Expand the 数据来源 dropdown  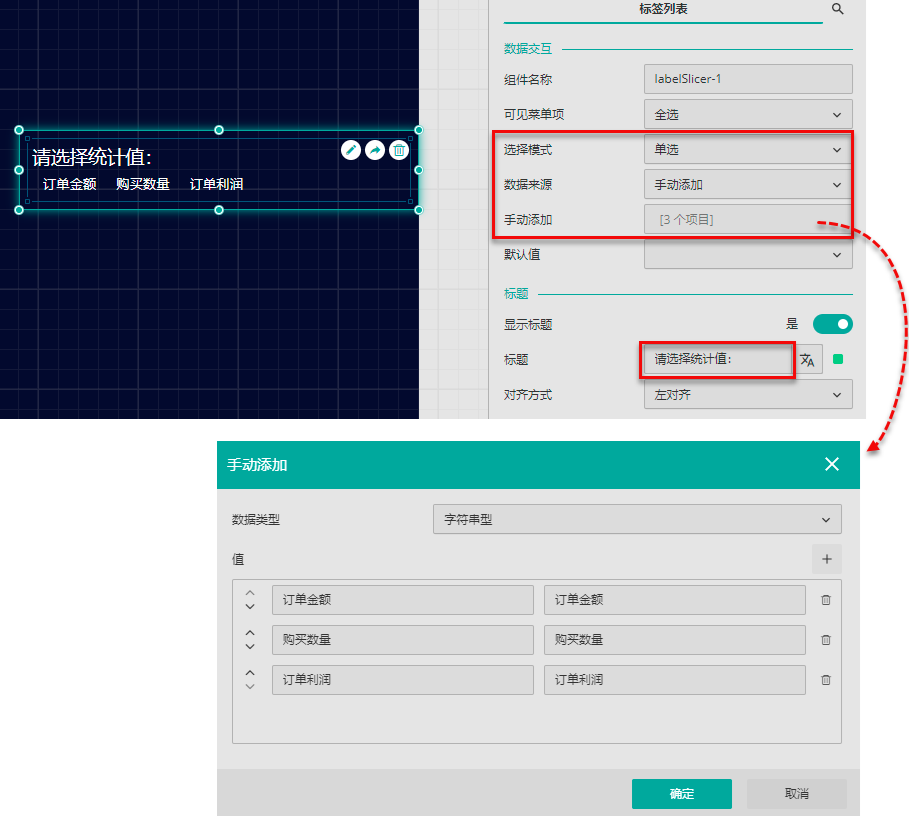point(748,185)
